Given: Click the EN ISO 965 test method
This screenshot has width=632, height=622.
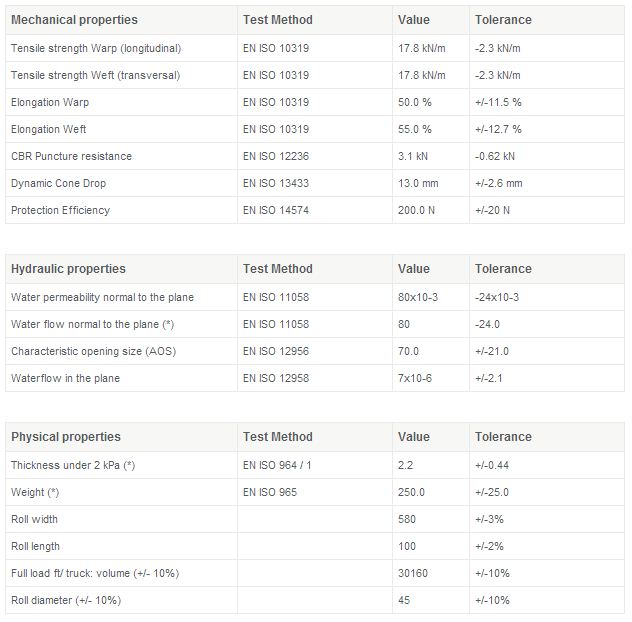Looking at the screenshot, I should (x=269, y=492).
